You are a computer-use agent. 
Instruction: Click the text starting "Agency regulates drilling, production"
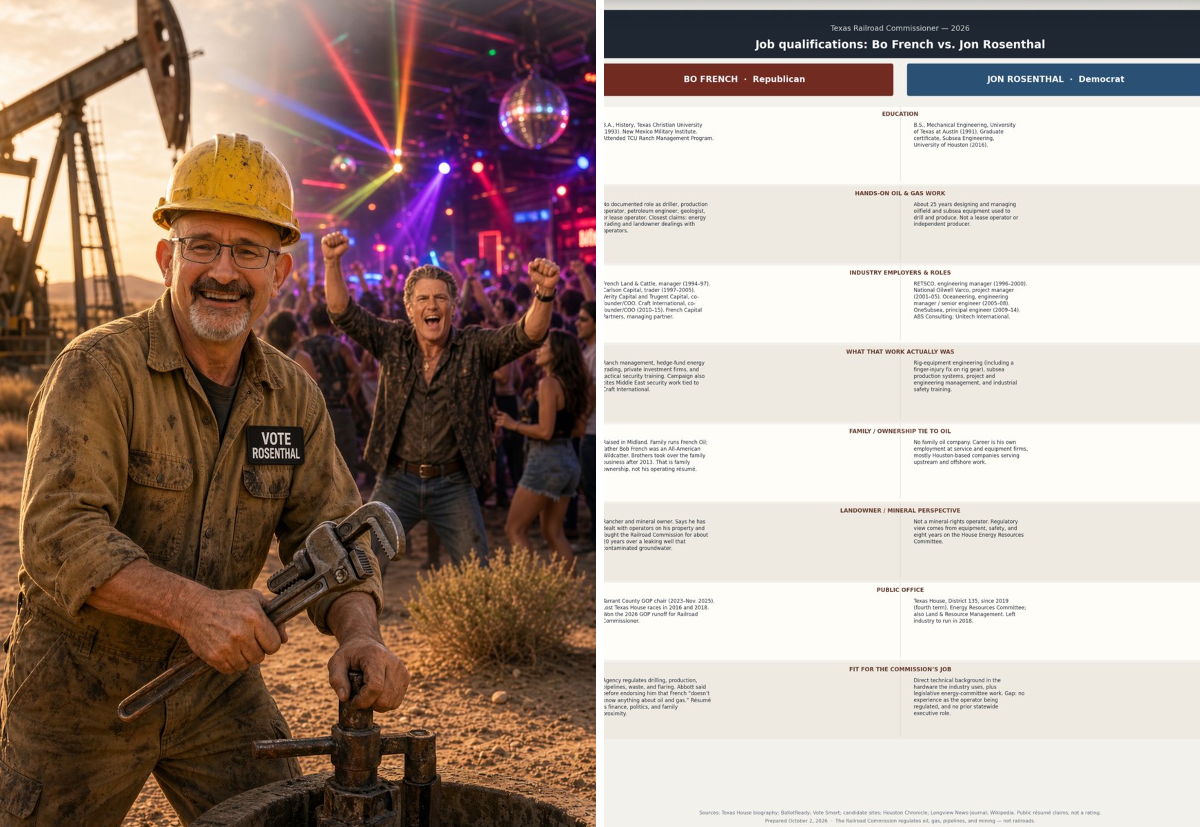pyautogui.click(x=657, y=696)
